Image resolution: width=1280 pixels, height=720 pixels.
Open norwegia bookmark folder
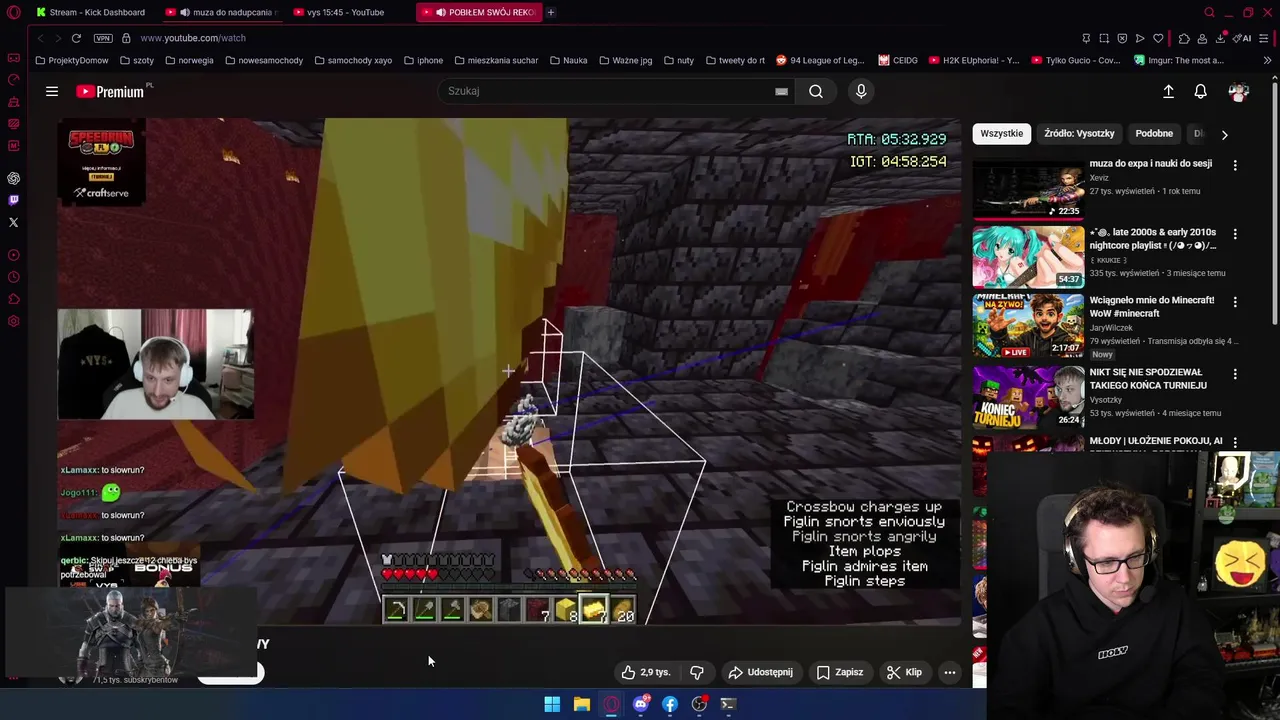tap(189, 60)
